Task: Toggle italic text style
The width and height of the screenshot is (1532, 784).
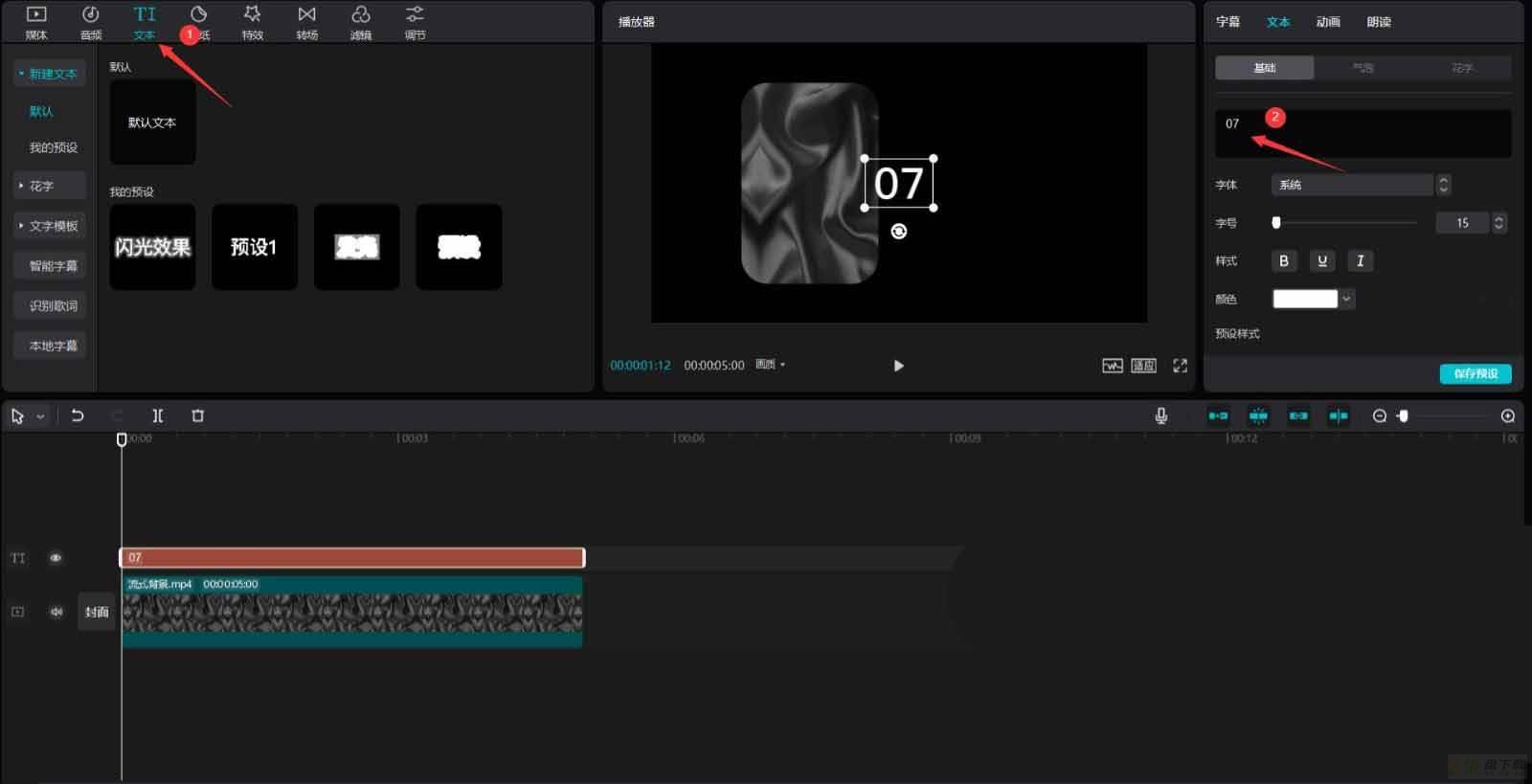Action: tap(1361, 260)
